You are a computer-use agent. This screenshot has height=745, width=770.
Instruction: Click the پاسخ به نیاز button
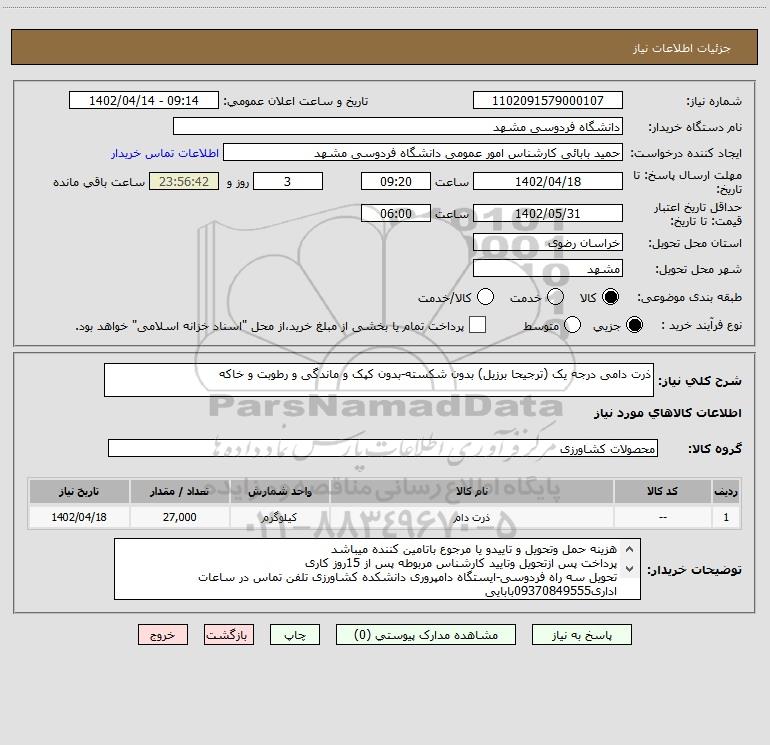pos(582,635)
